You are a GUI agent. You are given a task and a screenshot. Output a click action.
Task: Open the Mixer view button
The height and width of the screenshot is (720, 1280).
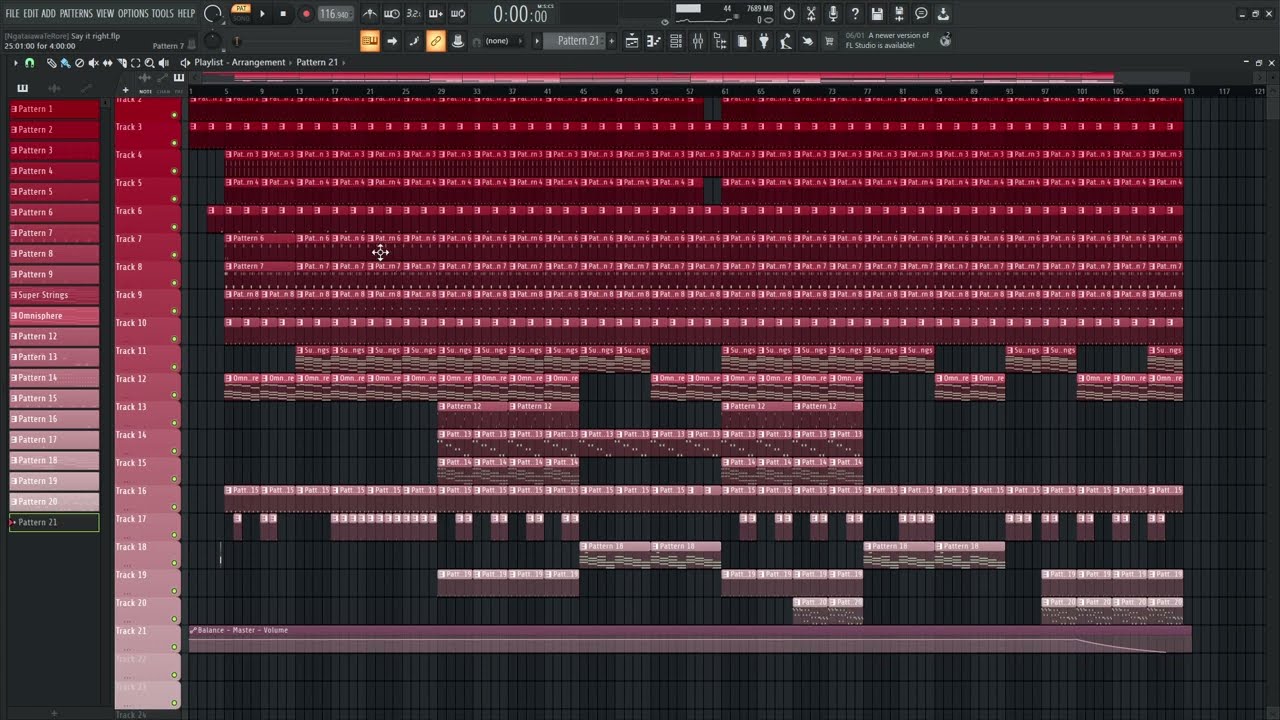(698, 41)
